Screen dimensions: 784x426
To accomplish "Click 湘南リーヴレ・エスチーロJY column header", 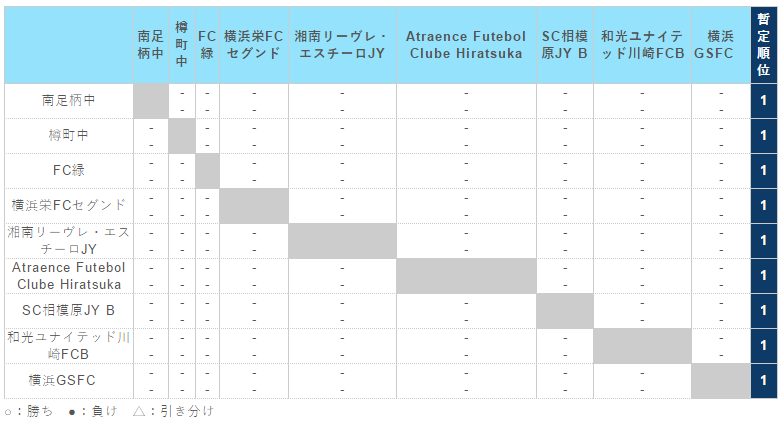I will pyautogui.click(x=342, y=45).
